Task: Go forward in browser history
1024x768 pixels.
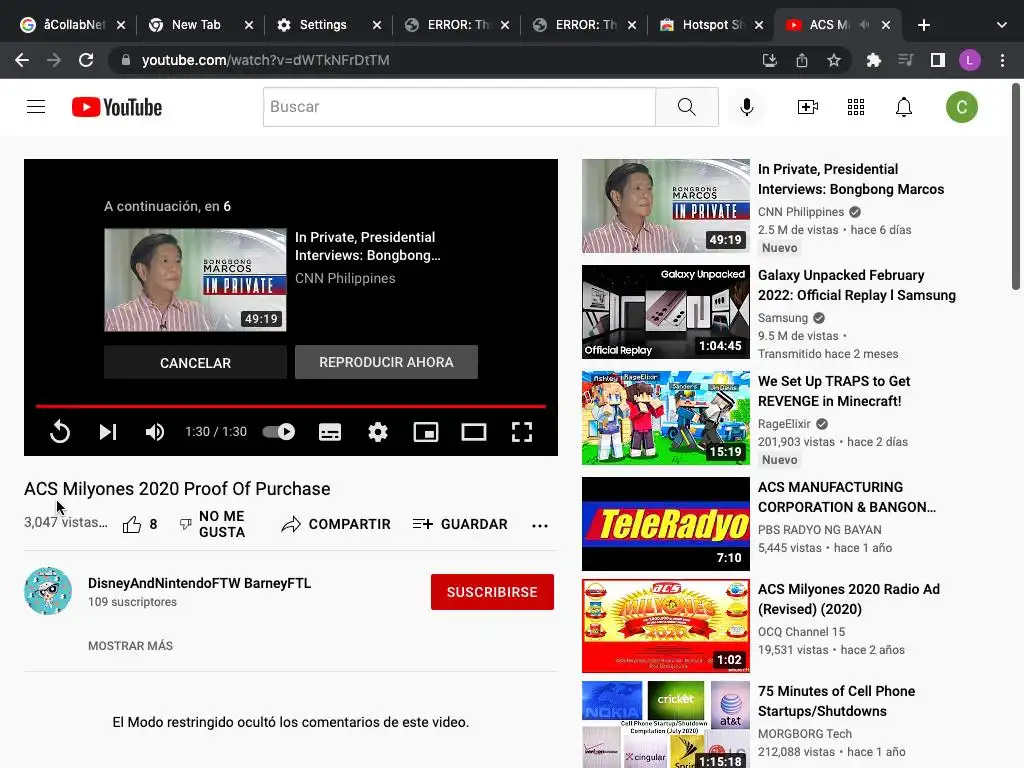Action: click(x=54, y=60)
